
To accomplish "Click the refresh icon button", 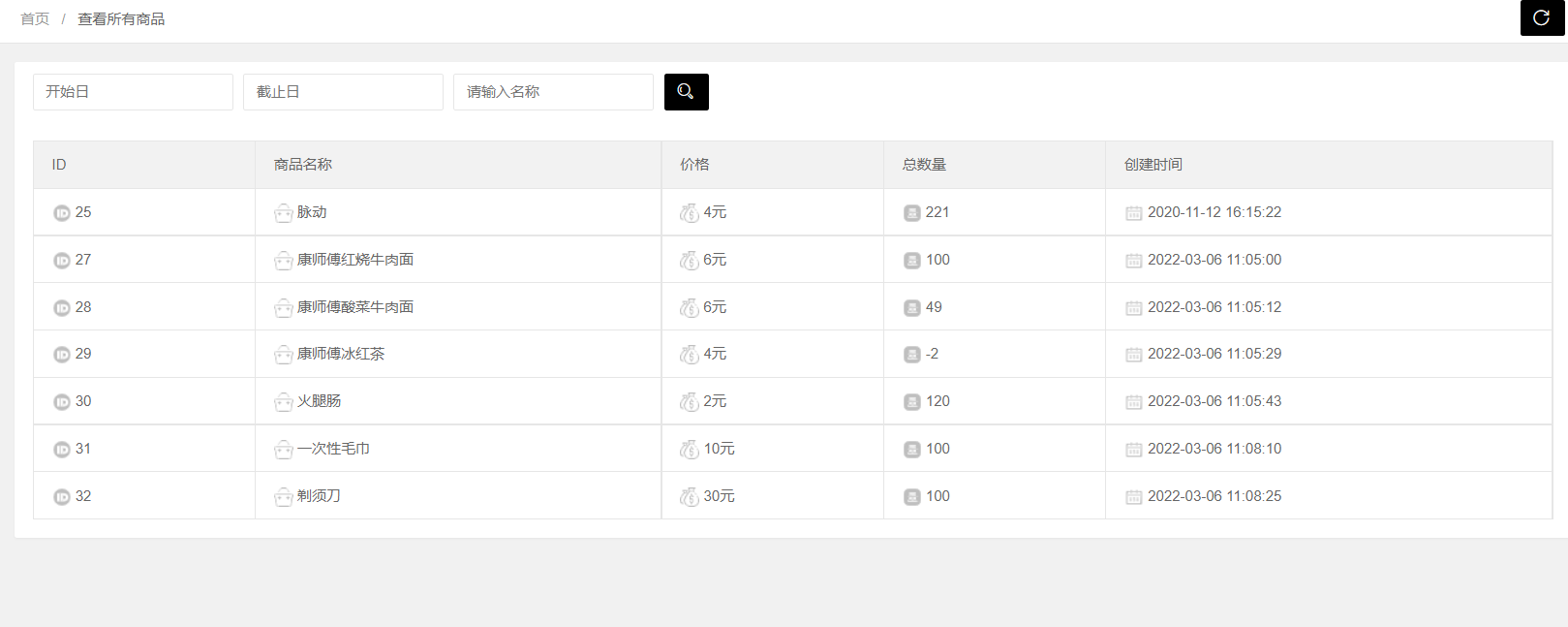I will (x=1541, y=18).
